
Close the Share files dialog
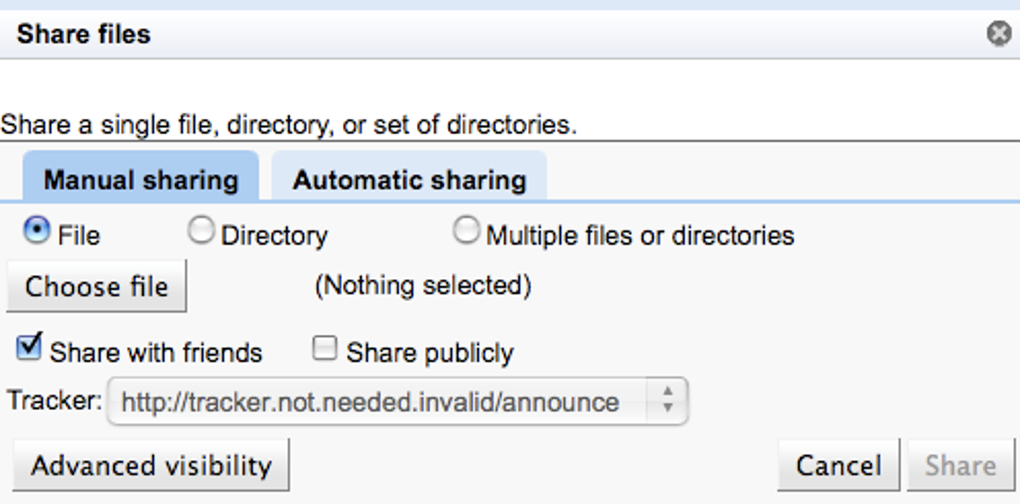[x=998, y=35]
